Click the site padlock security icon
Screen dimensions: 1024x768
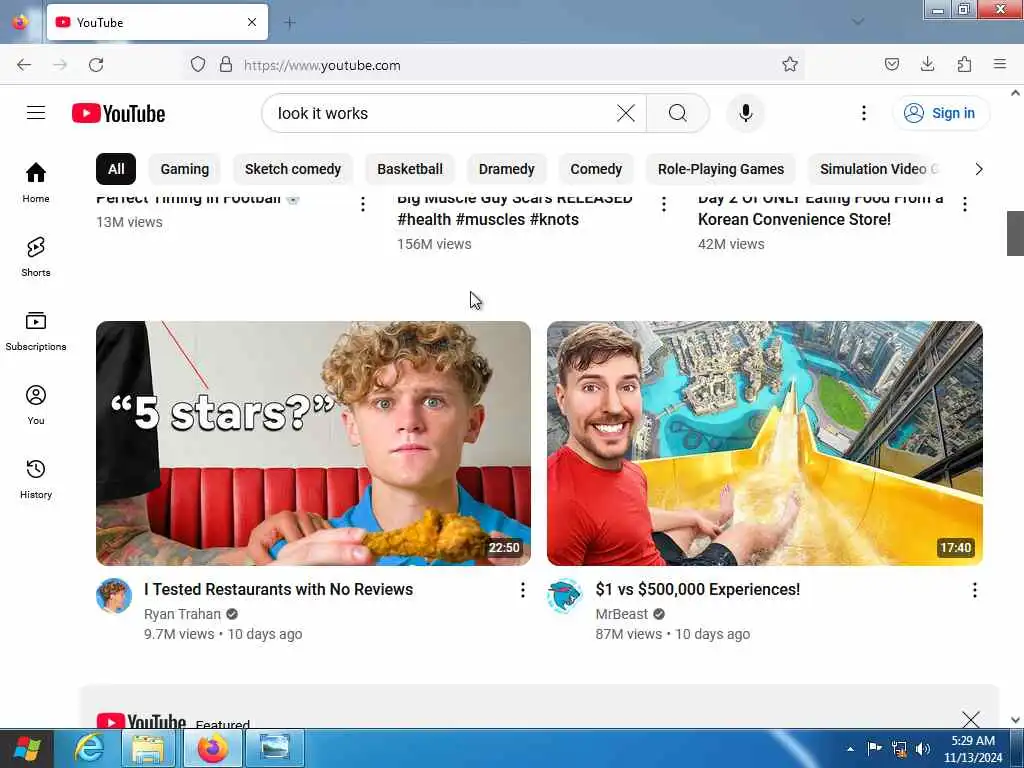[x=226, y=65]
